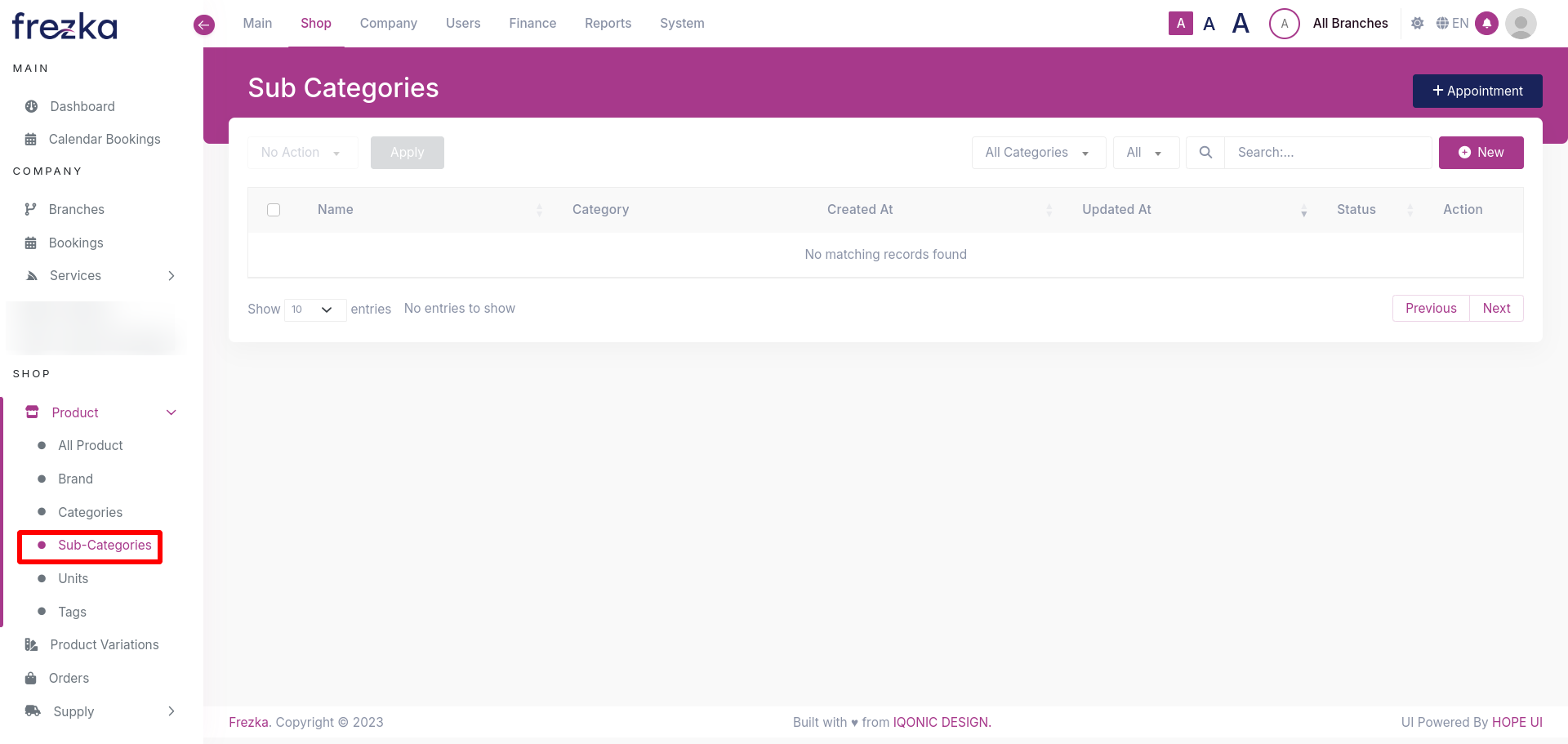
Task: Click the search magnifier icon
Action: [1205, 153]
